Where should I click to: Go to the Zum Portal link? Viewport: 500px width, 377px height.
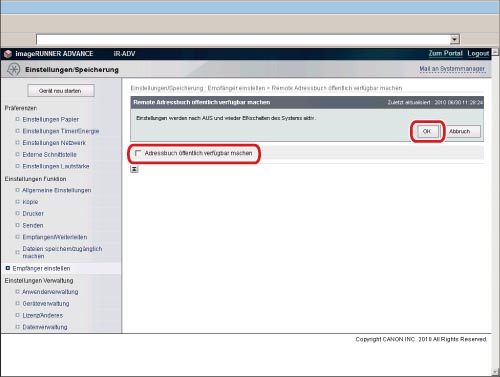click(x=445, y=53)
